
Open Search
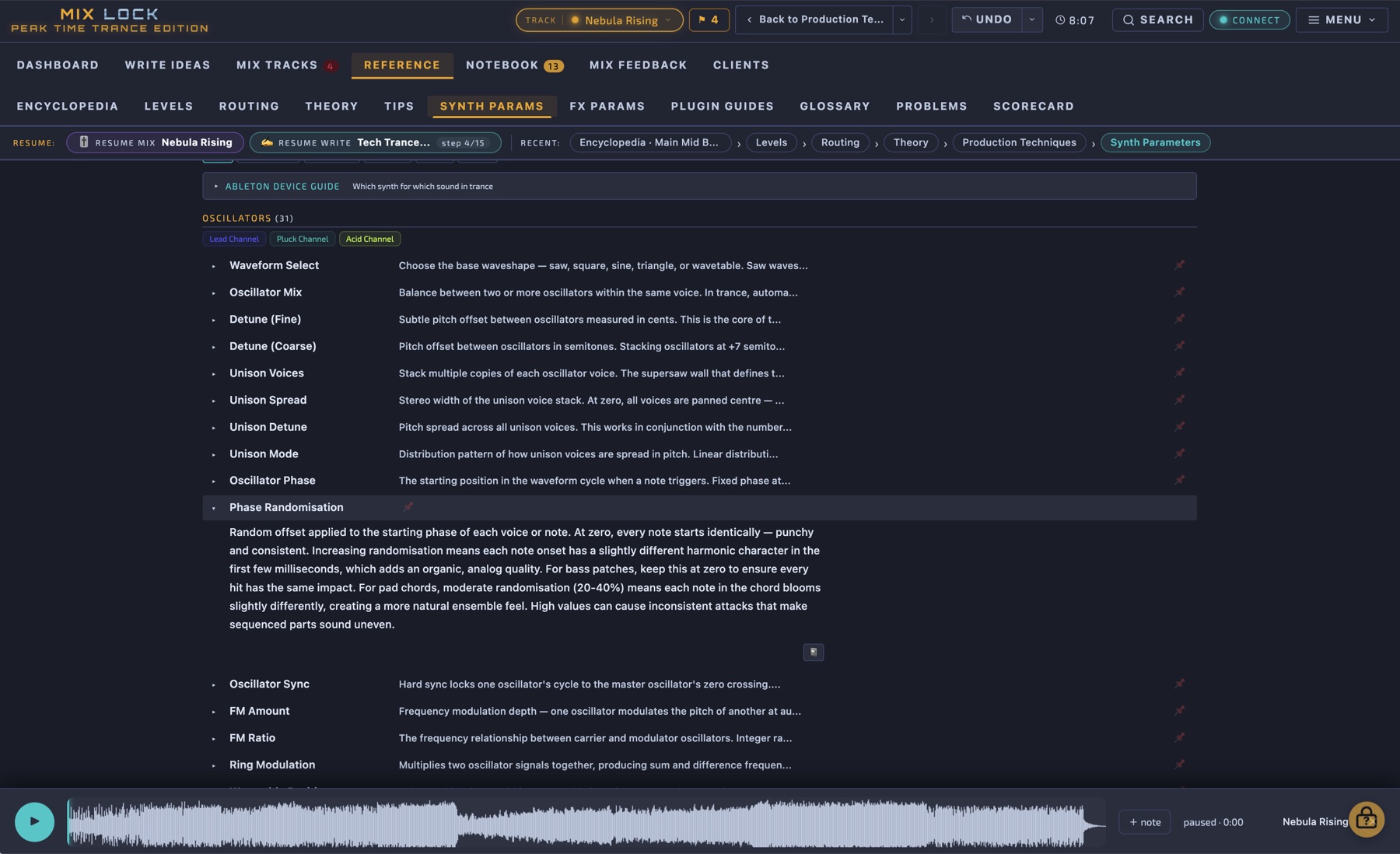pos(1157,19)
